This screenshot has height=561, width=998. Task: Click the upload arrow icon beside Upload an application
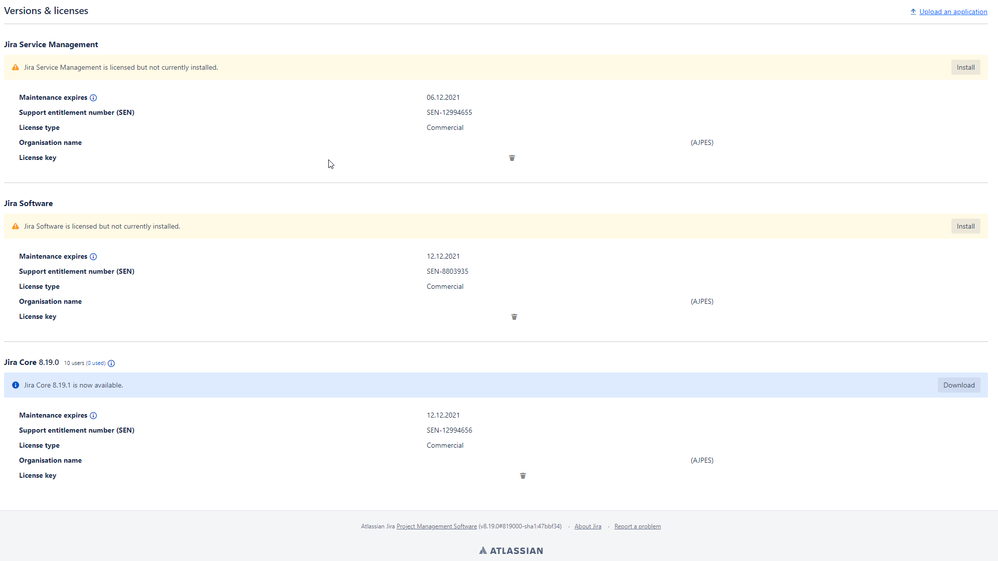(x=913, y=11)
